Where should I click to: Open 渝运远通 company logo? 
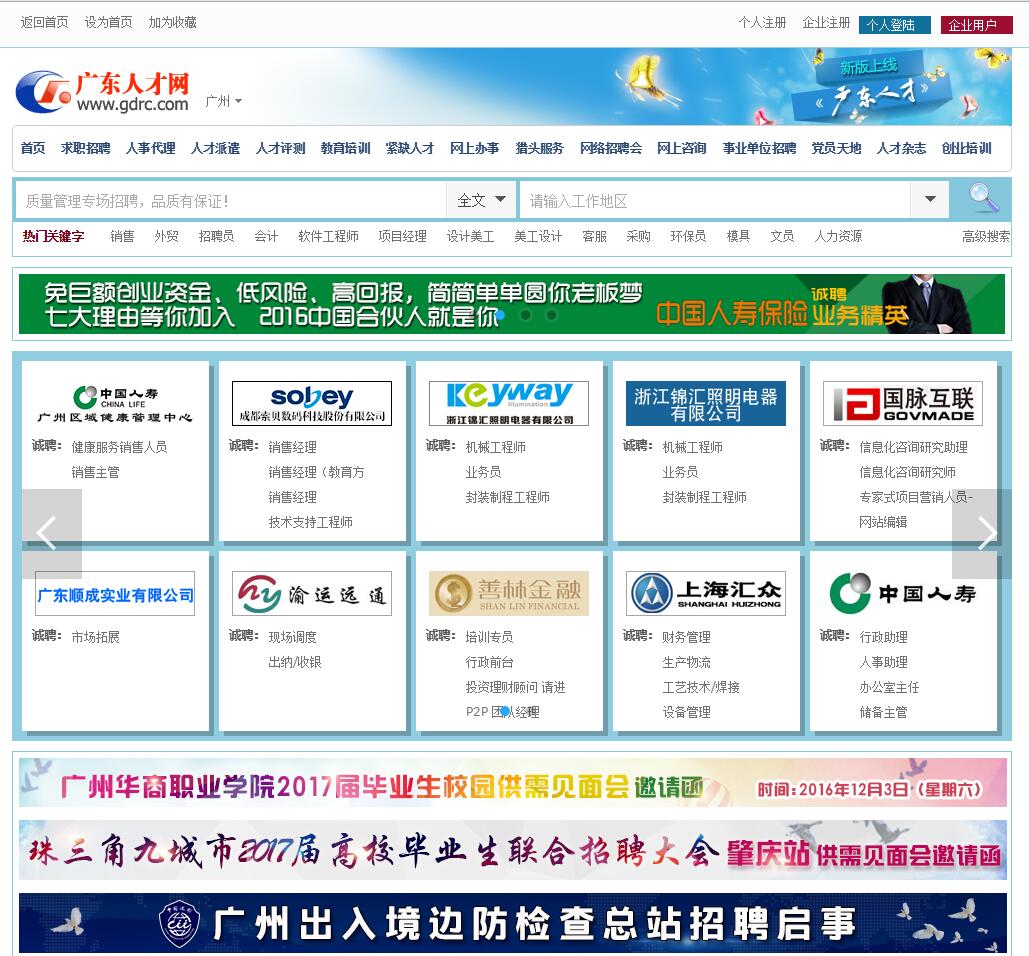[312, 593]
